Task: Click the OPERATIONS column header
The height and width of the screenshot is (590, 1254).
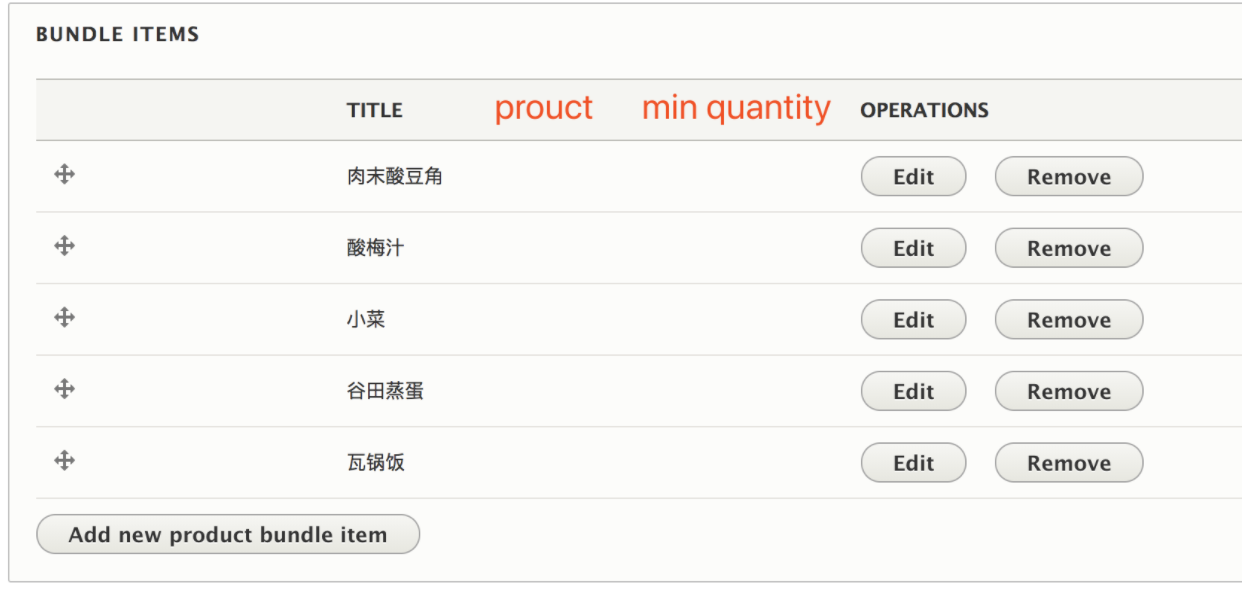Action: [924, 110]
